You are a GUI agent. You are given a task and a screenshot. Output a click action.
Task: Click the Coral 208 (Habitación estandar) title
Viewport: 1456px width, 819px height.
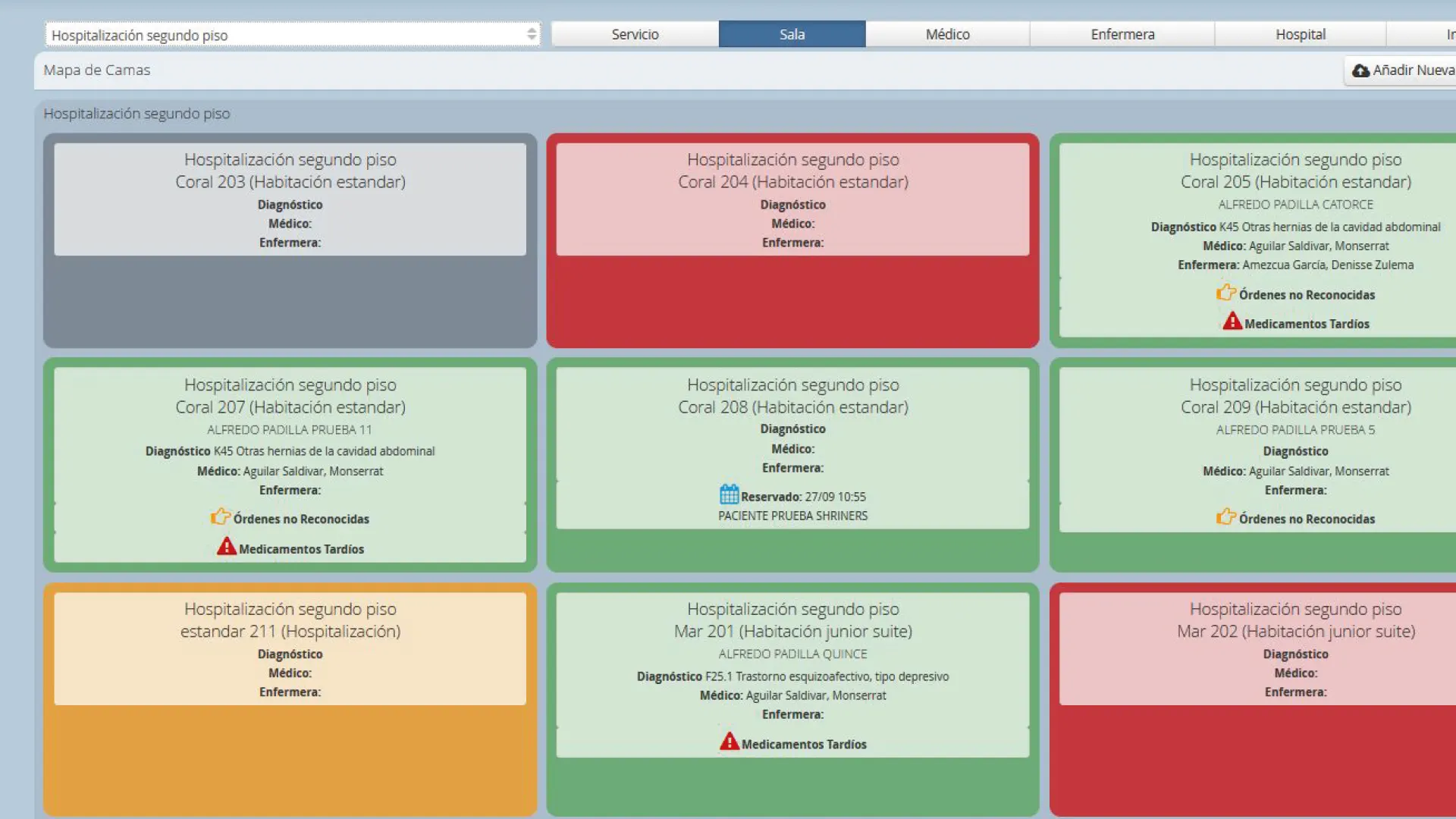click(792, 407)
